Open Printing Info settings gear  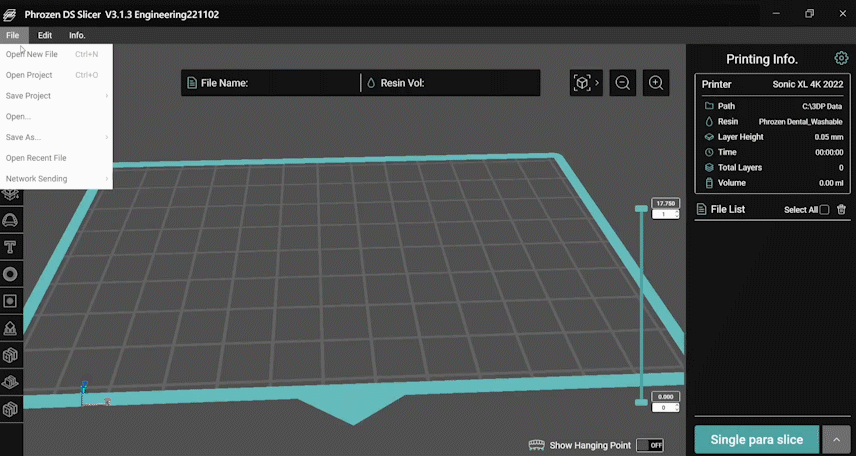pos(841,58)
